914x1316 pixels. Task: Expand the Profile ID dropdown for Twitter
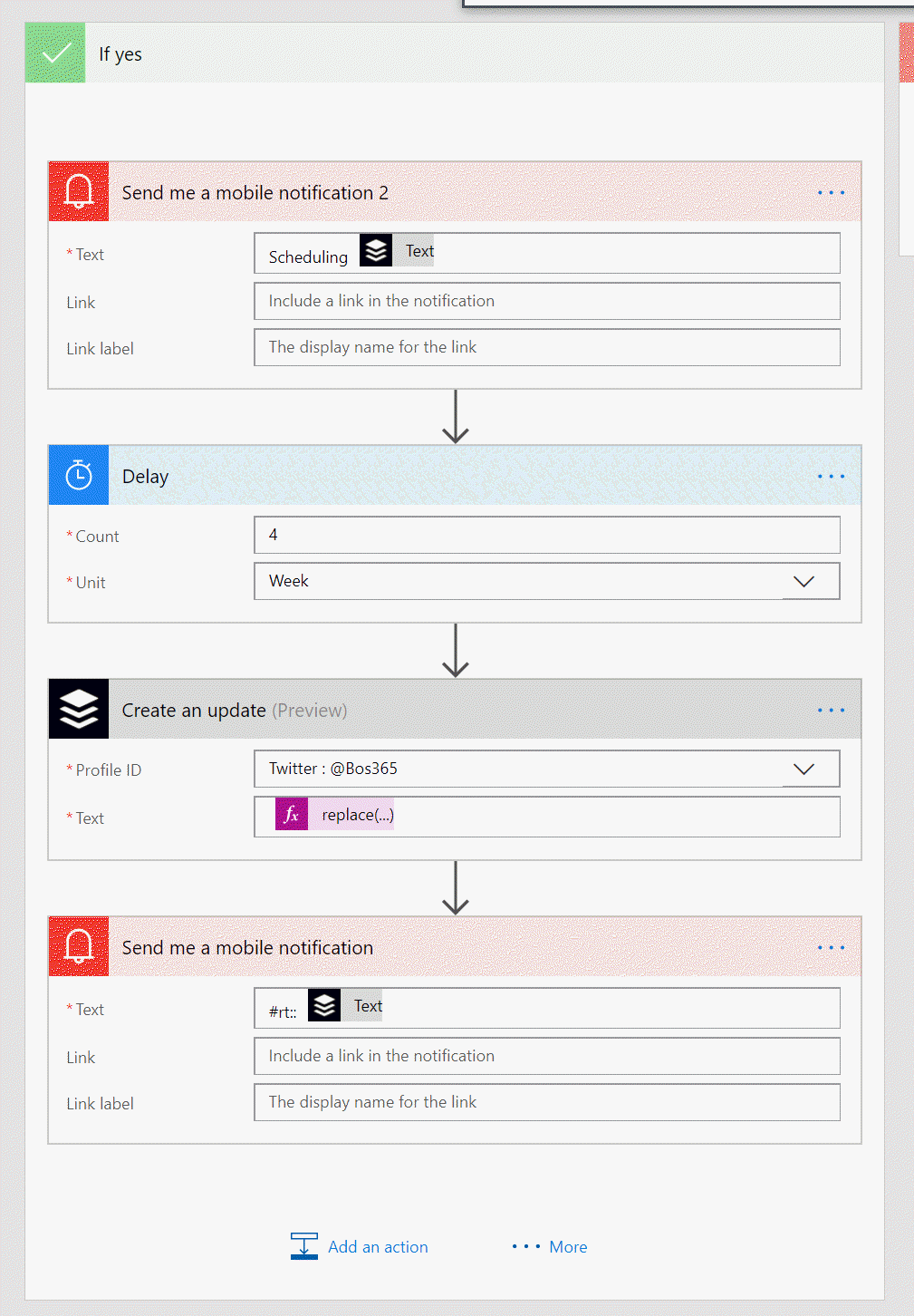coord(803,769)
